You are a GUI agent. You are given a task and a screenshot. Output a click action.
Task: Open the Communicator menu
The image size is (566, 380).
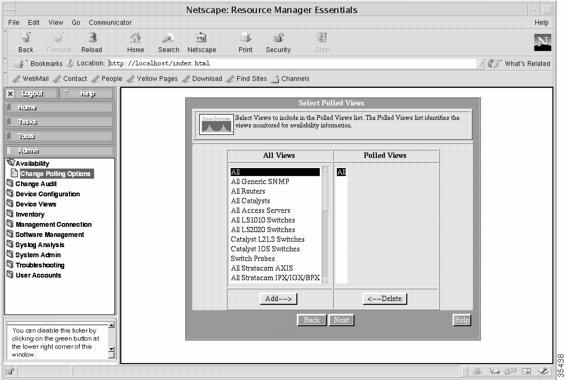tap(110, 22)
